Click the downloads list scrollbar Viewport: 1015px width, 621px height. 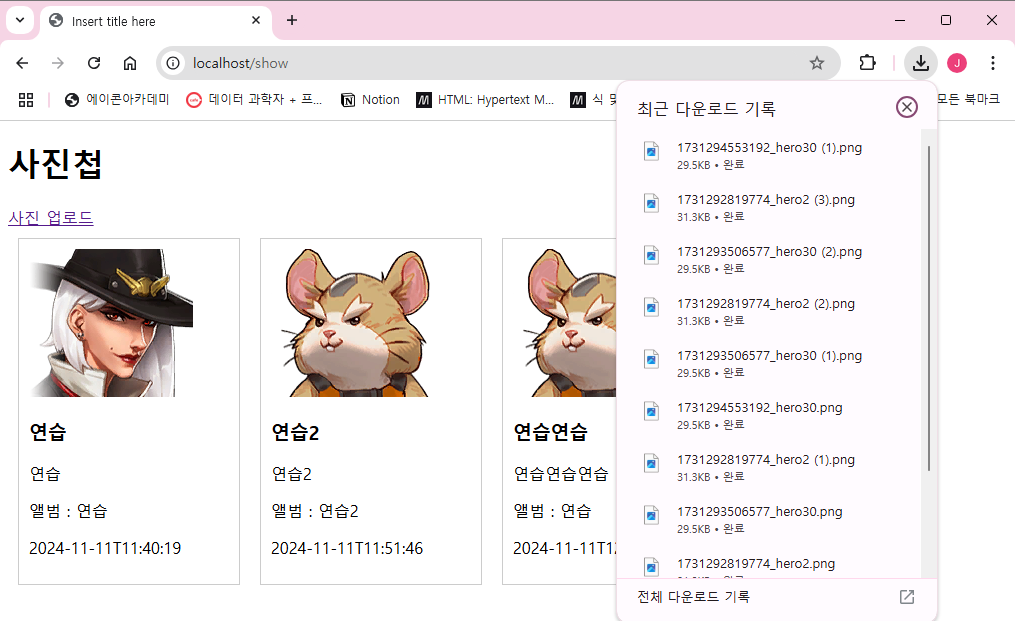pyautogui.click(x=928, y=308)
